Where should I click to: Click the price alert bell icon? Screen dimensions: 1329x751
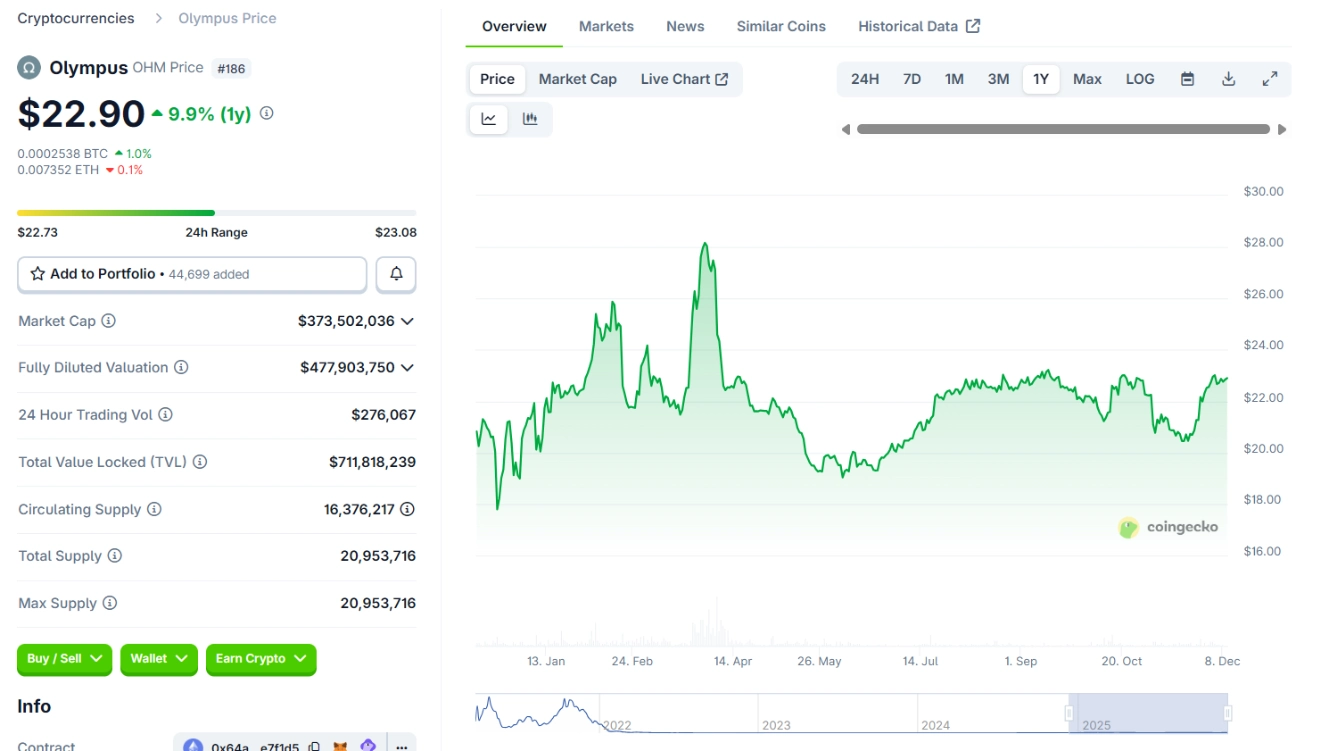click(x=396, y=274)
